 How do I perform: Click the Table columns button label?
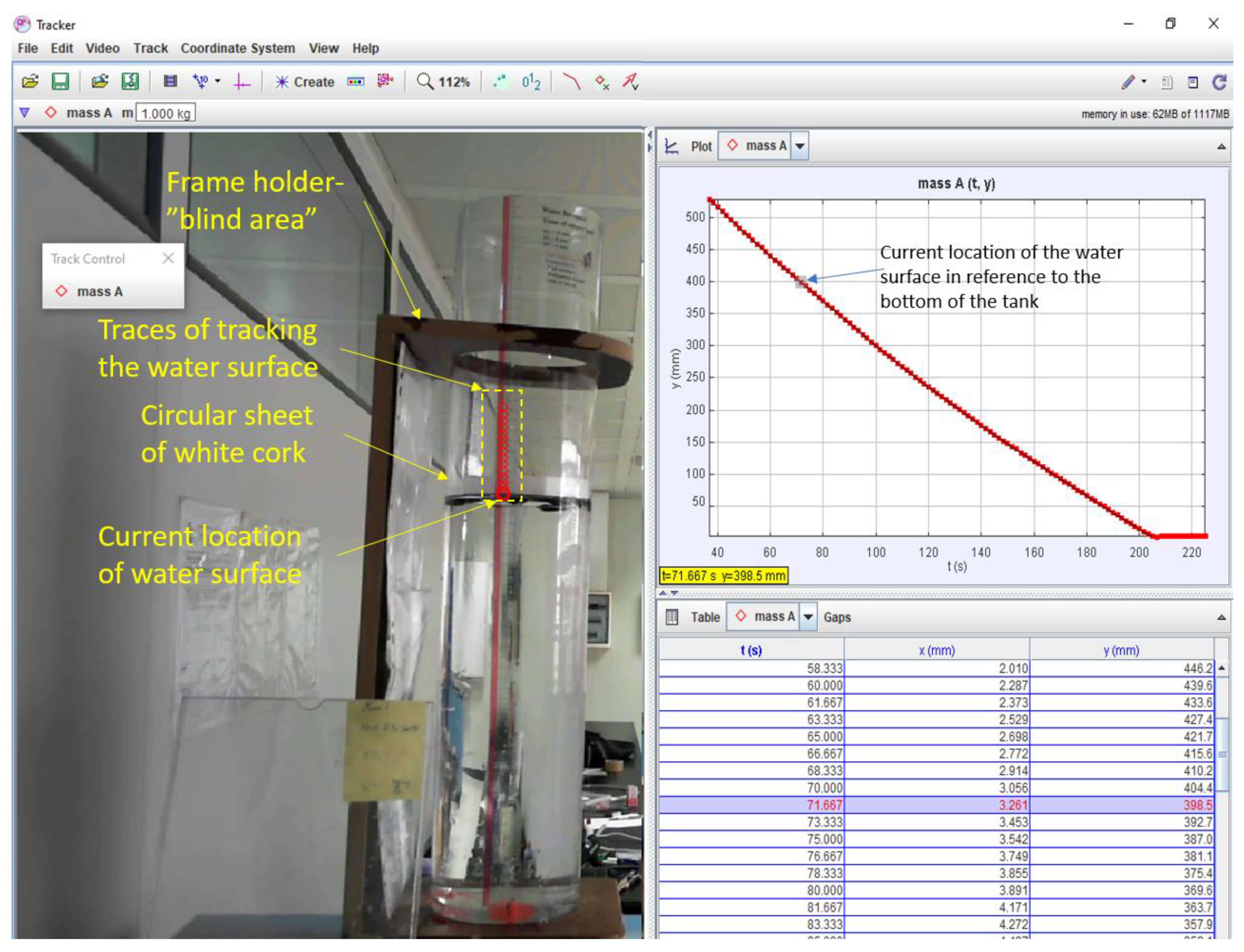(705, 617)
